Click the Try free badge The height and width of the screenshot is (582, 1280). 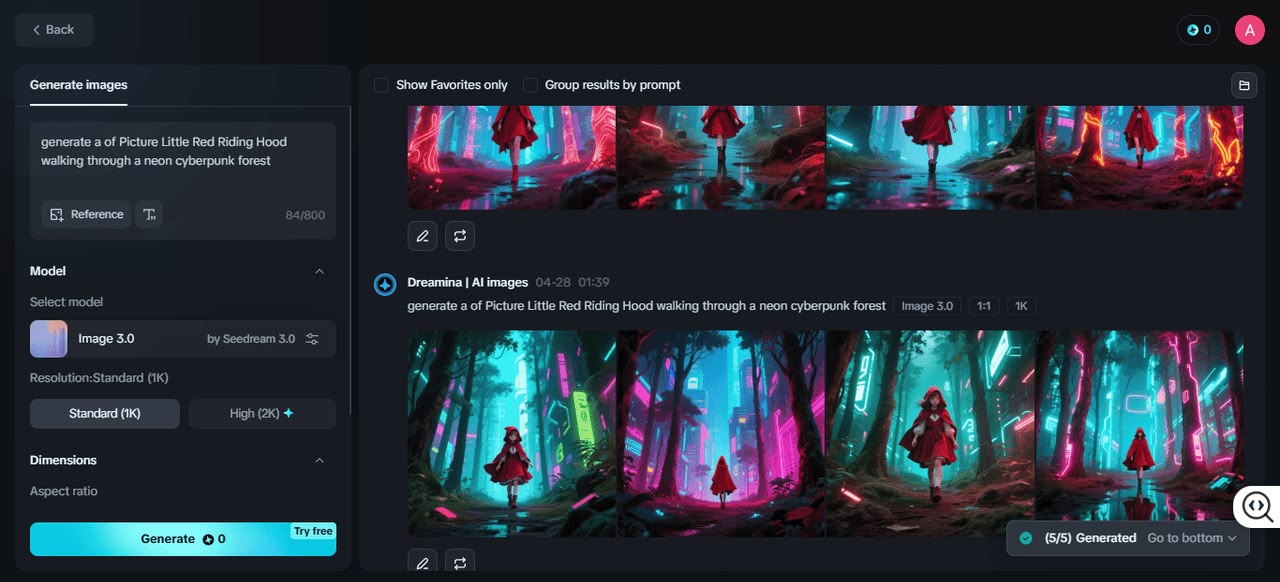click(x=313, y=531)
